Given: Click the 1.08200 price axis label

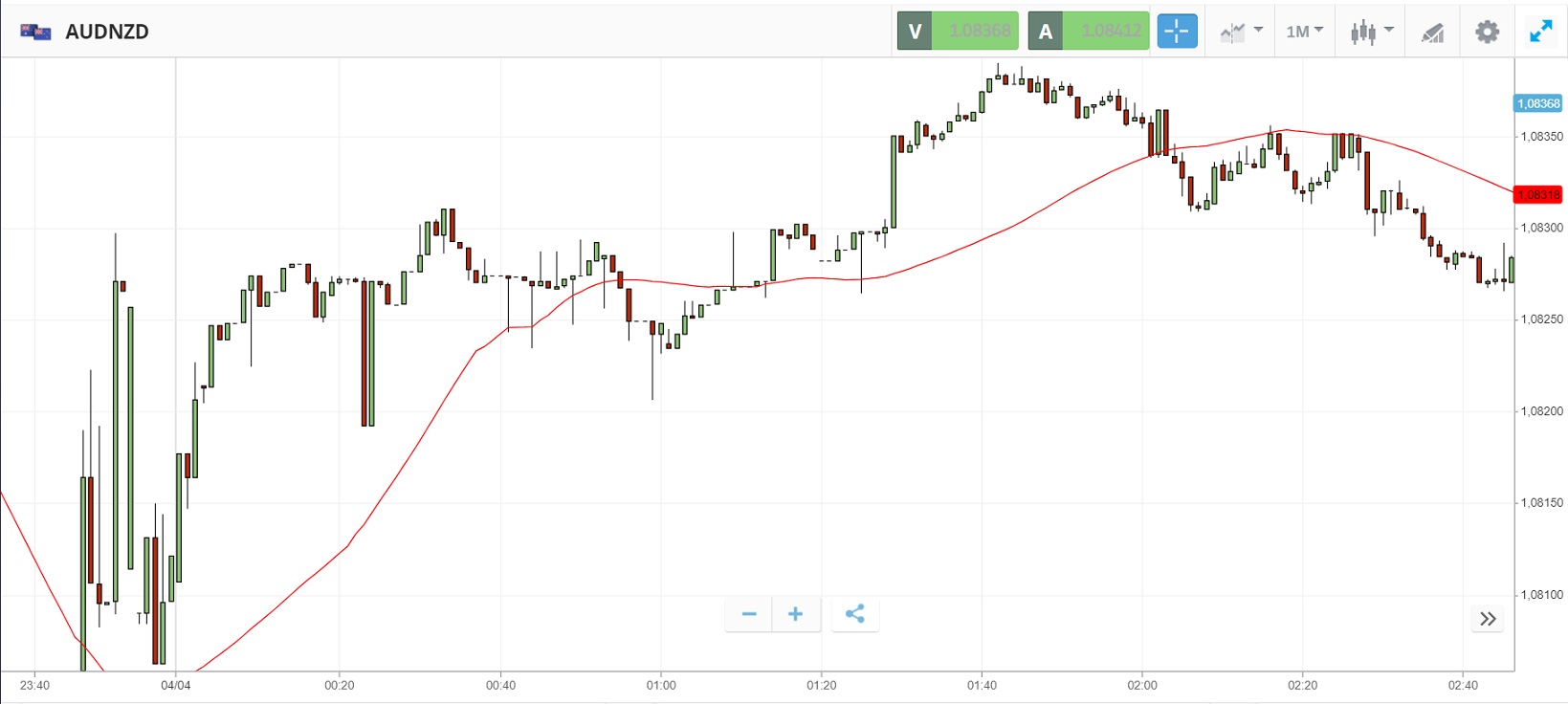Looking at the screenshot, I should click(x=1542, y=411).
